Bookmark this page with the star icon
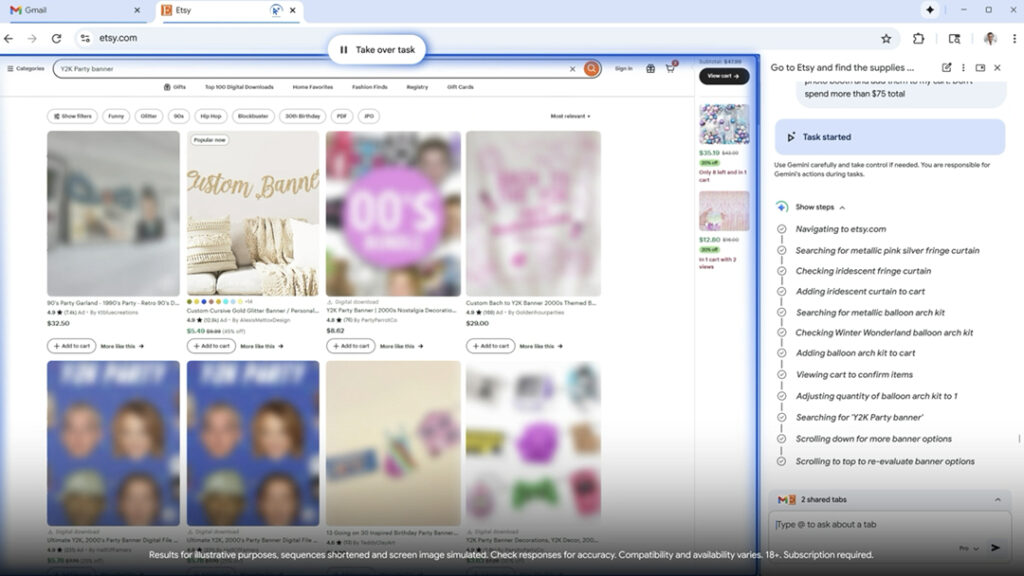1024x576 pixels. 886,39
